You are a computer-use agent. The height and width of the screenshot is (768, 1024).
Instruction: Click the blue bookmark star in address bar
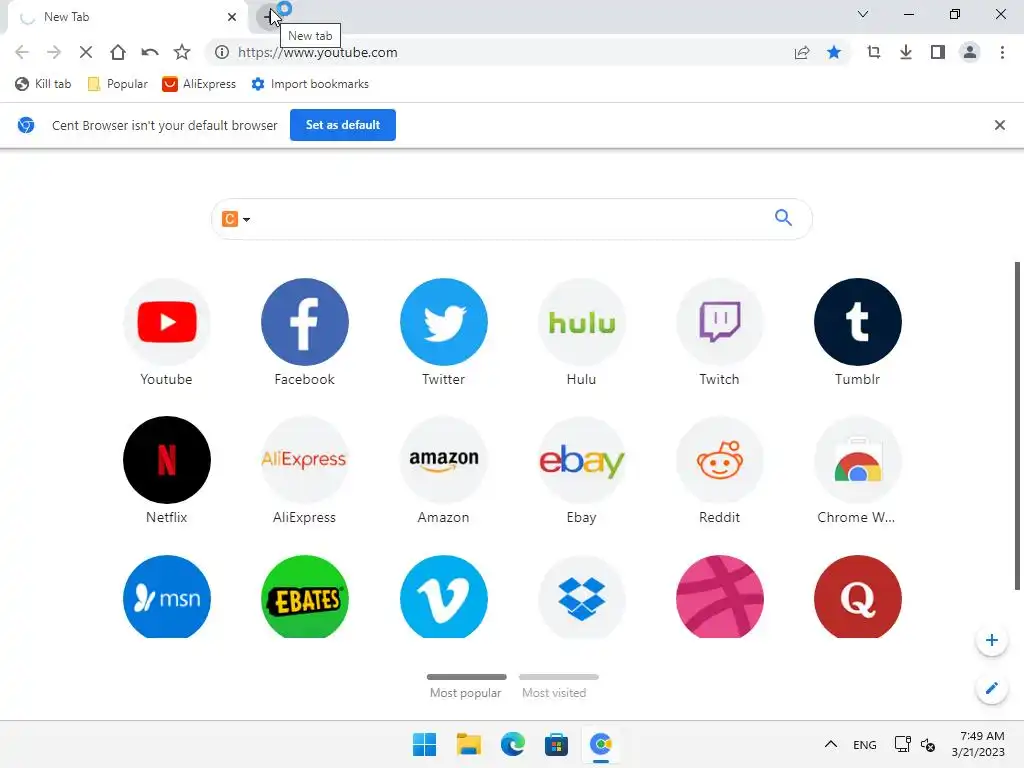point(834,52)
